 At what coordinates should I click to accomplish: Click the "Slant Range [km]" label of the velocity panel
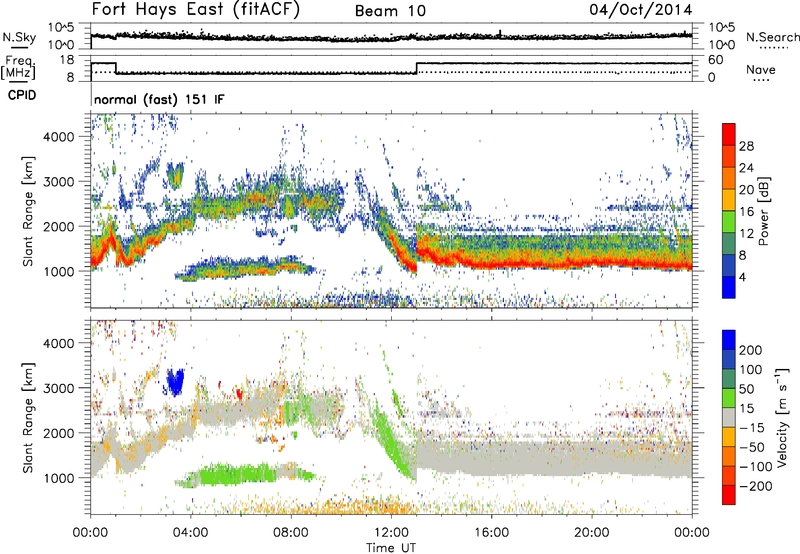28,417
